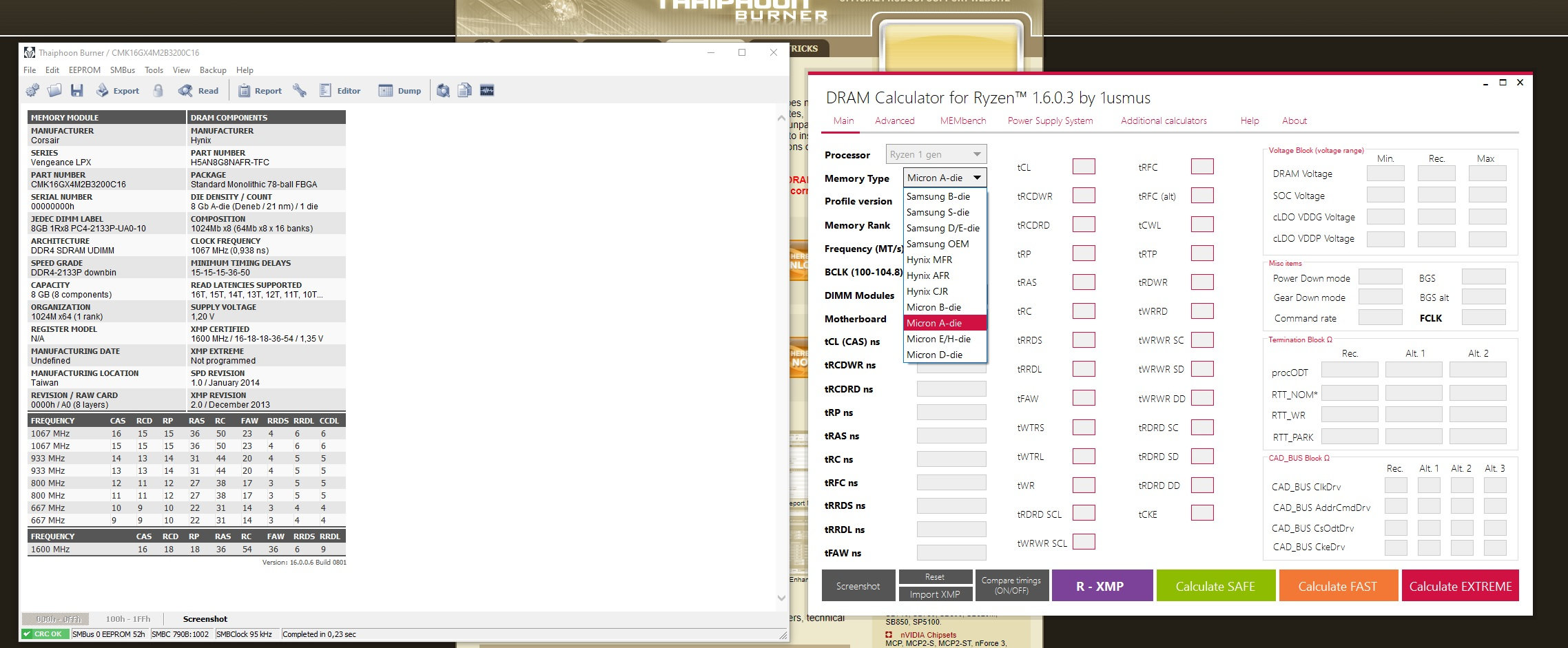
Task: Collapse the Memory Type dropdown arrow
Action: point(977,178)
